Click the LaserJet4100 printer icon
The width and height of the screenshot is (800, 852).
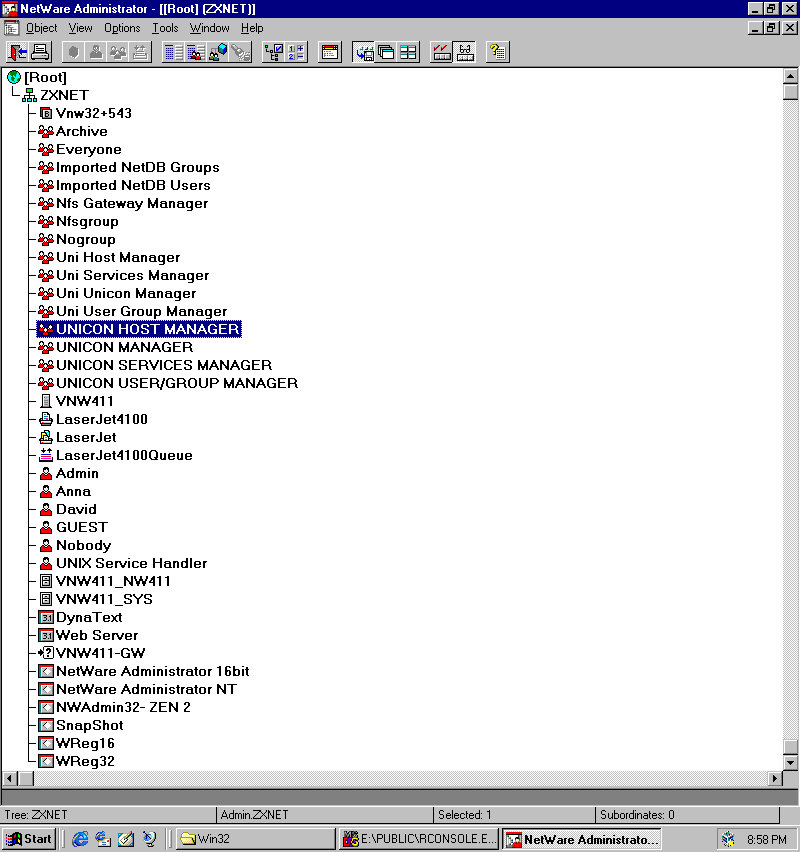click(x=46, y=419)
